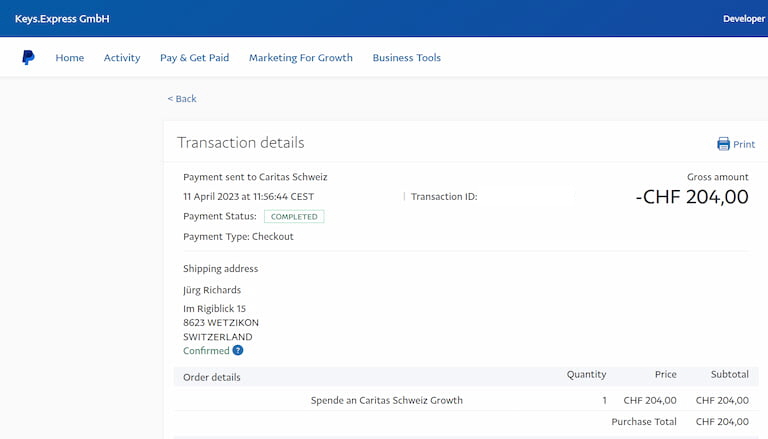Open the help icon beside Confirmed
The image size is (768, 439).
238,351
